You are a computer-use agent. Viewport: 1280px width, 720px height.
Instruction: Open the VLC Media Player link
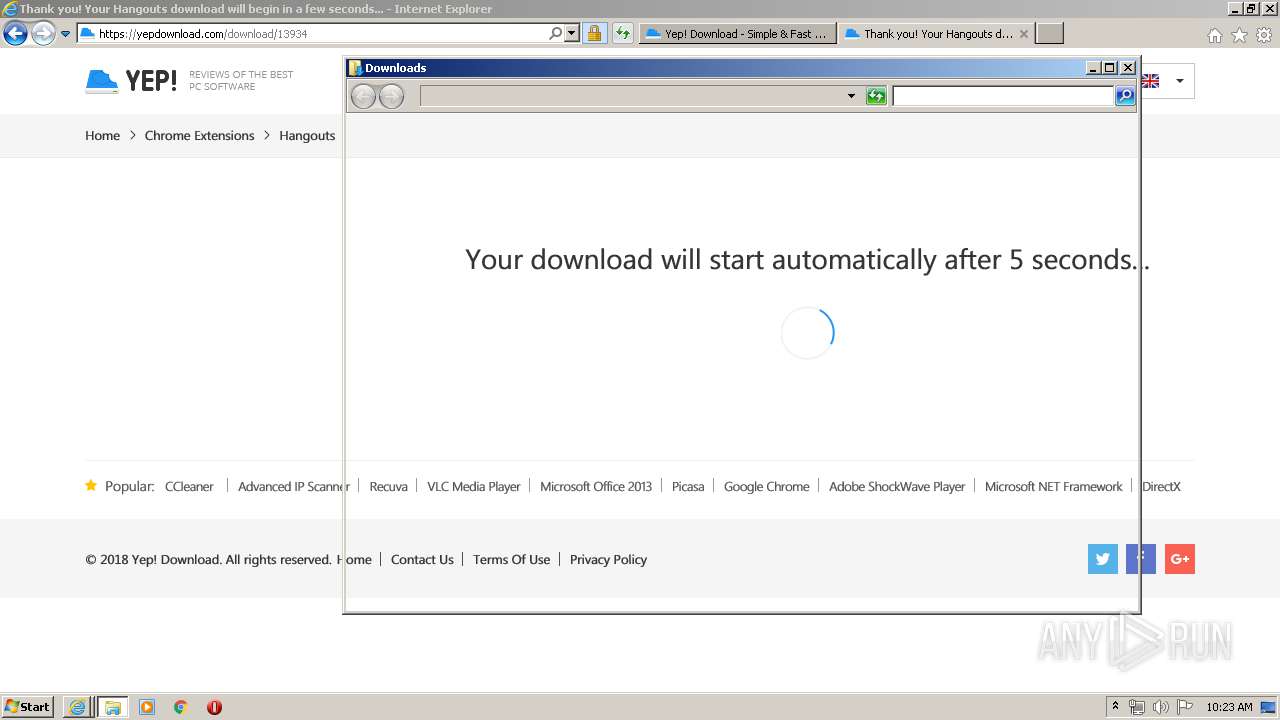474,486
